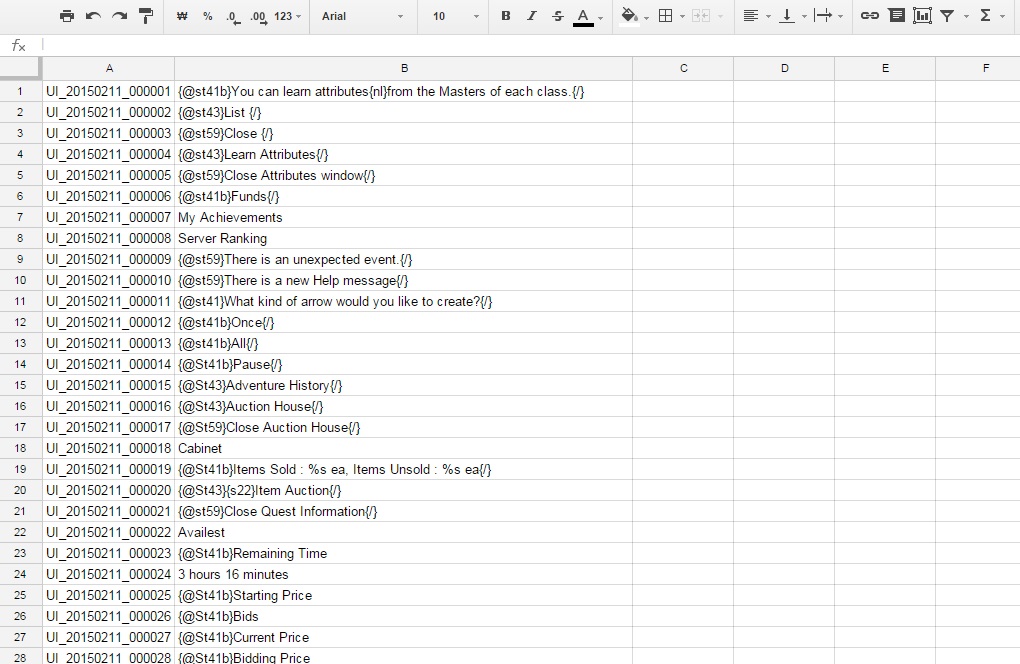Select column D header
The image size is (1020, 664).
(784, 68)
